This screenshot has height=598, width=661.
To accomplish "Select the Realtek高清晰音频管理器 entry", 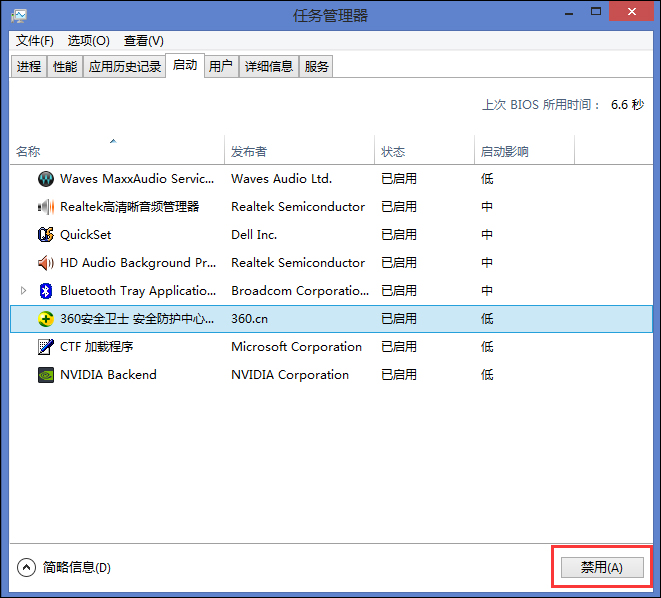I will pyautogui.click(x=129, y=207).
